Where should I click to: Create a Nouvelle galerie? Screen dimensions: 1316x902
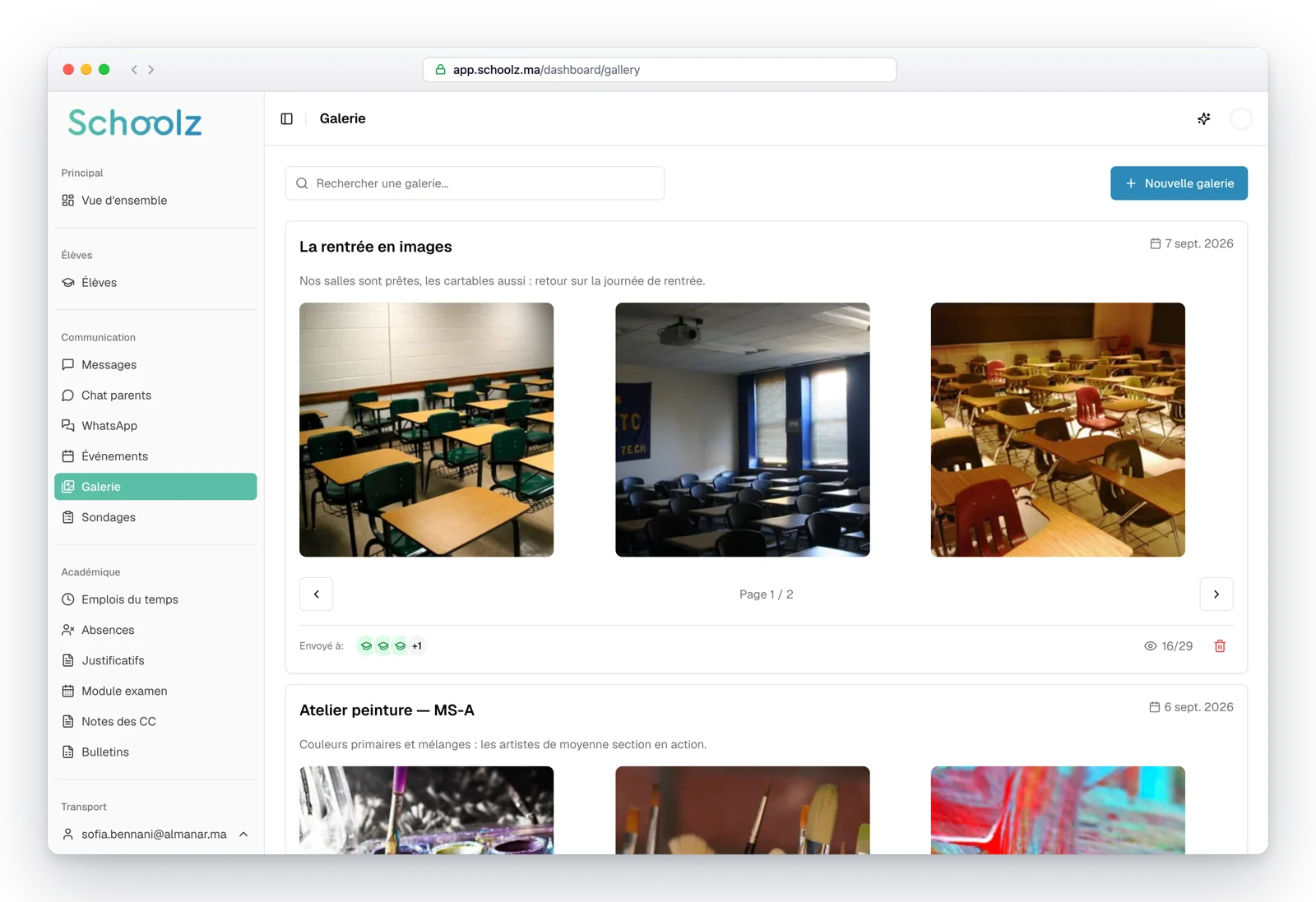click(x=1179, y=183)
